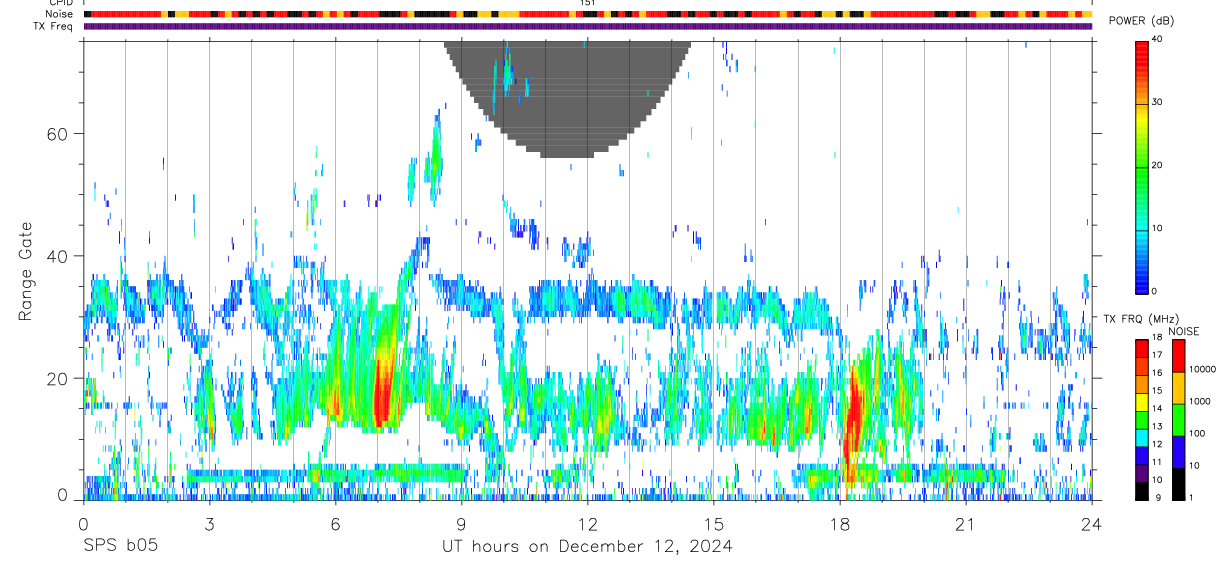This screenshot has height=567, width=1228.
Task: Click the NOISE color scale bar
Action: 1178,419
